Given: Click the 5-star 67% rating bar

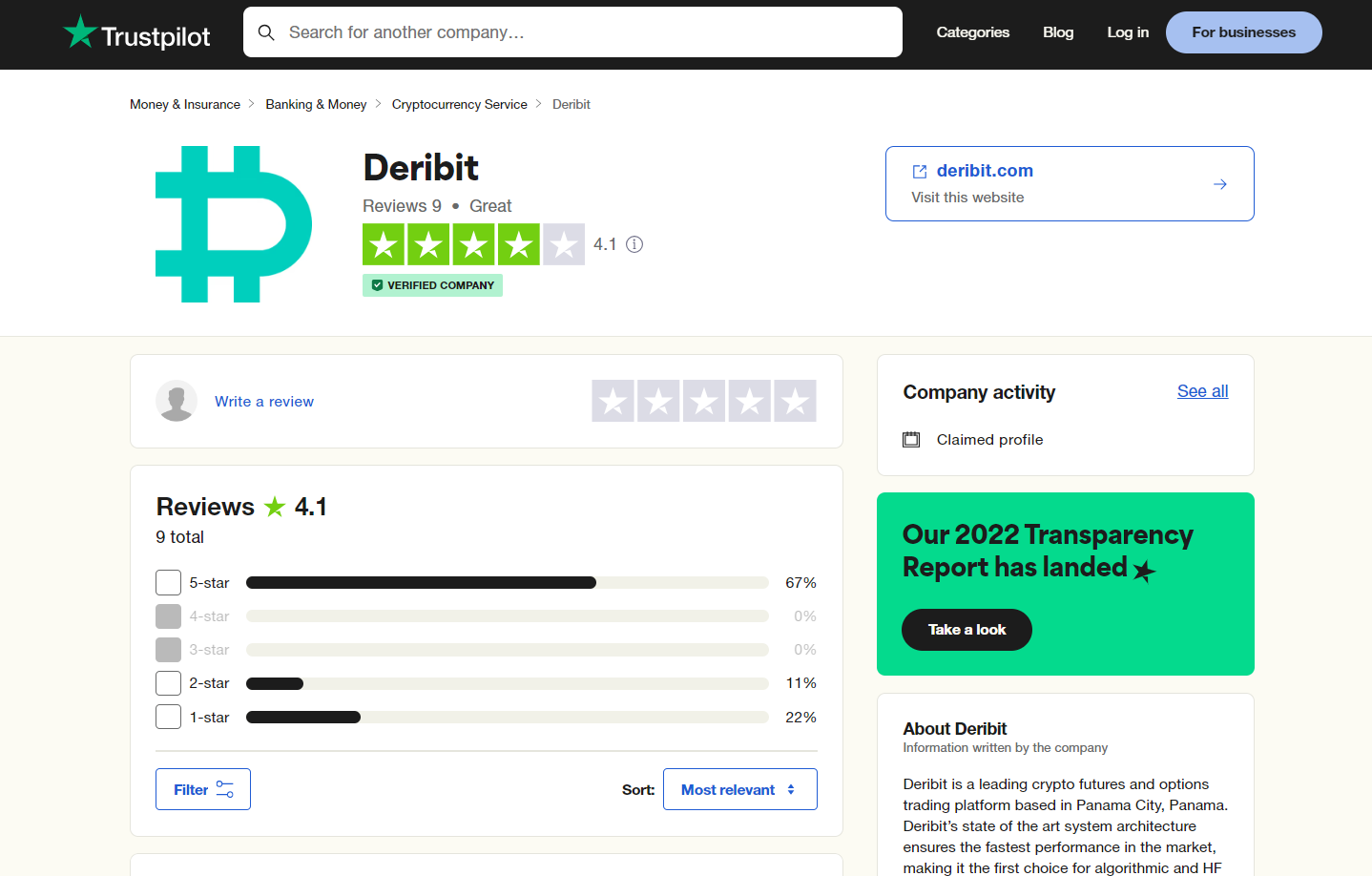Looking at the screenshot, I should pyautogui.click(x=508, y=582).
